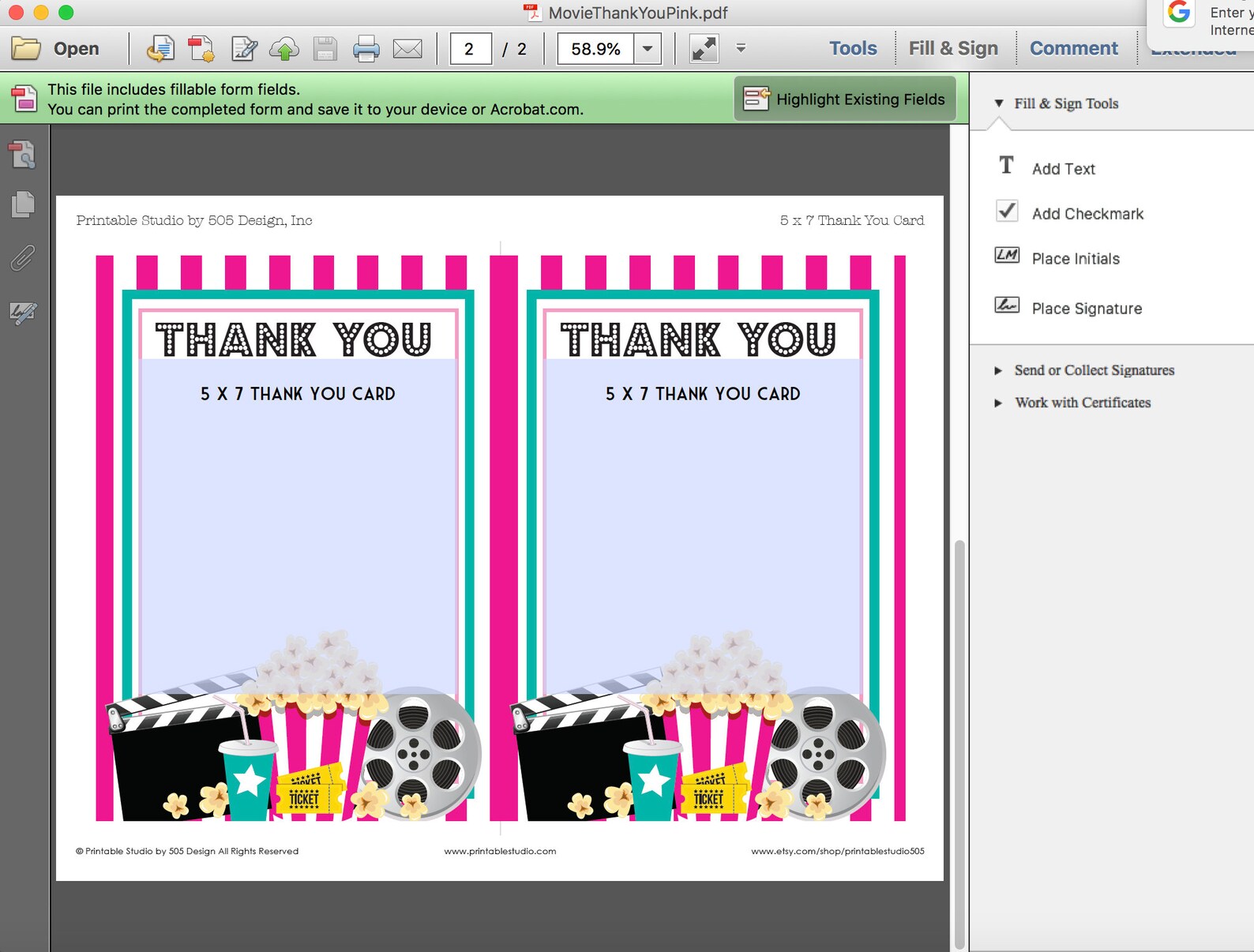This screenshot has width=1254, height=952.
Task: Click the Google icon in the popup
Action: click(1179, 12)
